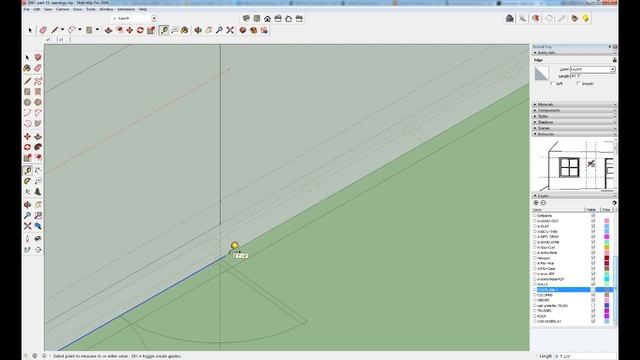Switch to Left view icon
Screen dimensions: 640x360
click(x=299, y=18)
